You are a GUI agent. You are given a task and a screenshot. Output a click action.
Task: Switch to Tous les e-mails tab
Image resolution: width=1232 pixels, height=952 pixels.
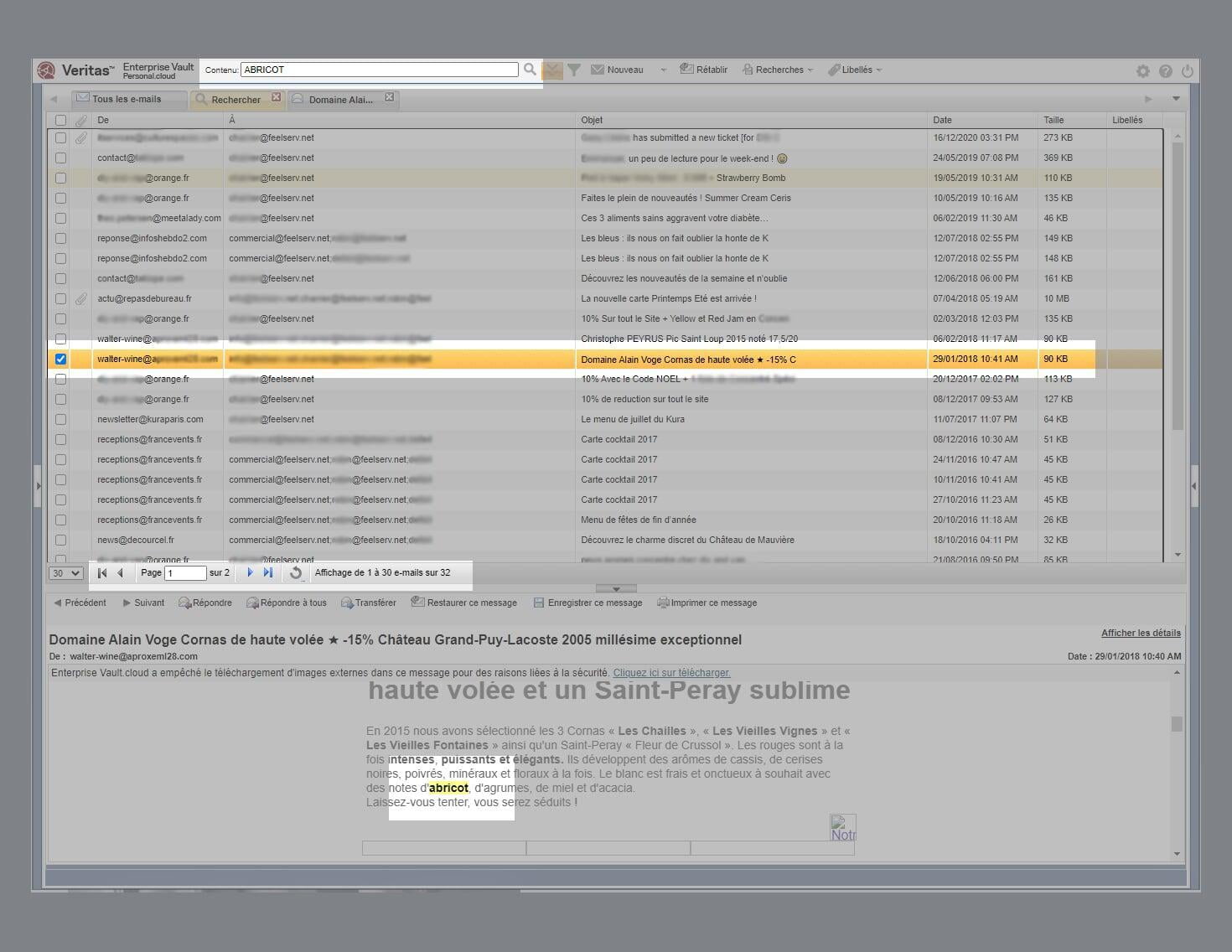128,99
